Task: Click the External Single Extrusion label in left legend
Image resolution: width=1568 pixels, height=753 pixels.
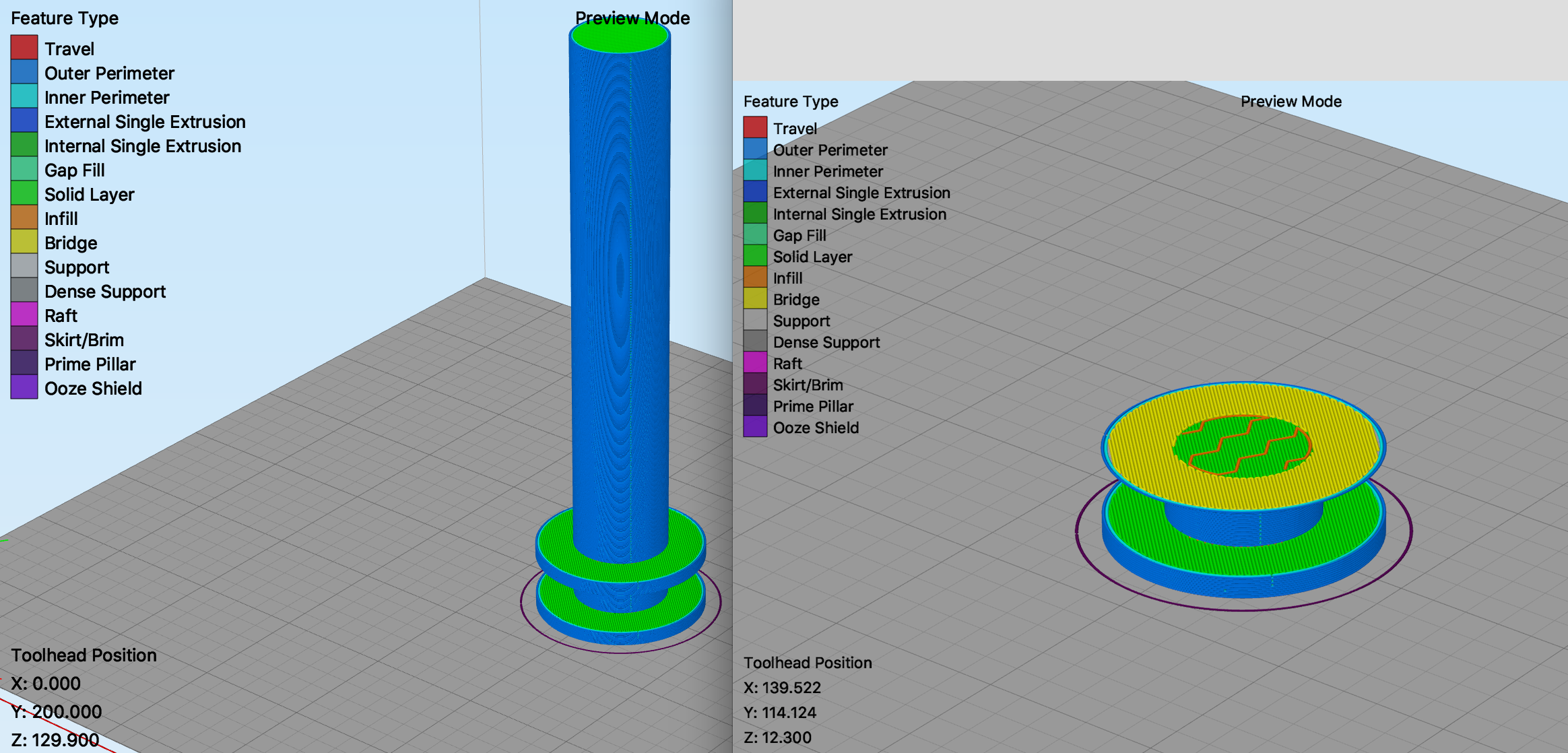Action: click(x=145, y=122)
